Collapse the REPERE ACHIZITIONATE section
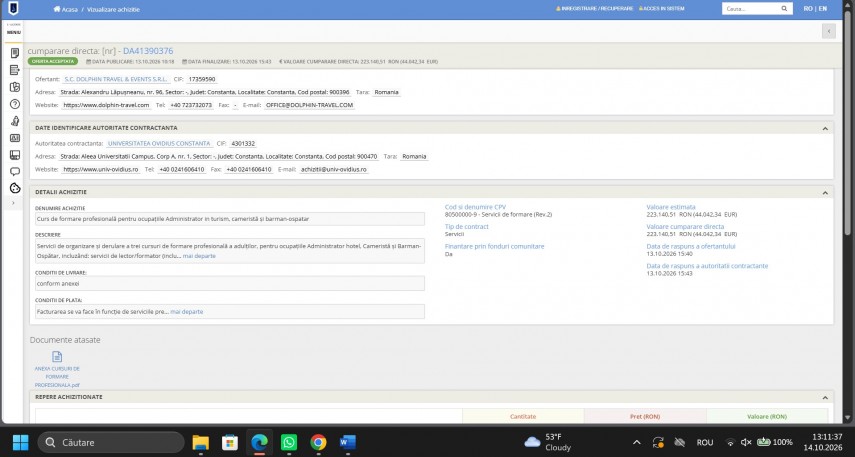 pyautogui.click(x=825, y=398)
